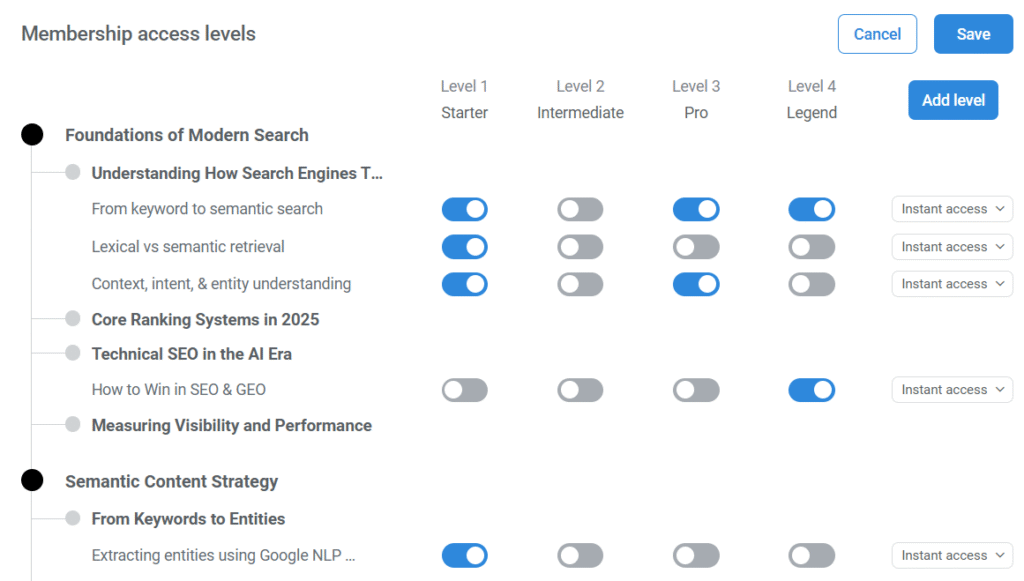Enable Intermediate access for Lexical vs semantic retrieval
The width and height of the screenshot is (1024, 581).
[x=580, y=247]
